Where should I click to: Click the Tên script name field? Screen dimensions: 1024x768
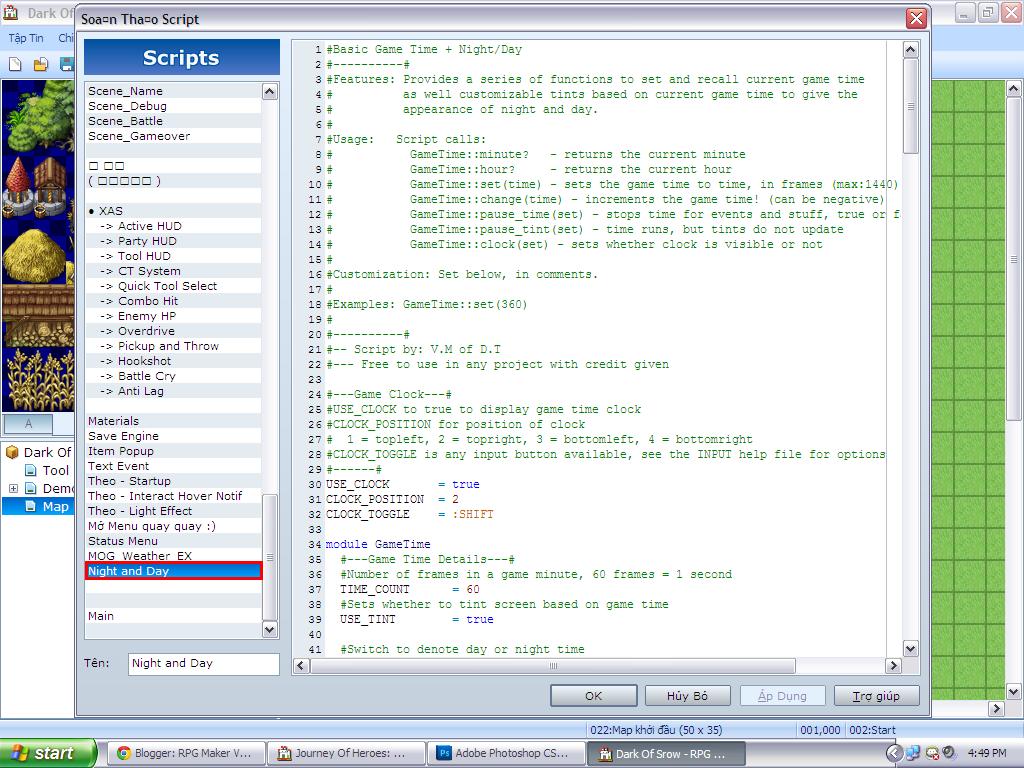click(204, 664)
